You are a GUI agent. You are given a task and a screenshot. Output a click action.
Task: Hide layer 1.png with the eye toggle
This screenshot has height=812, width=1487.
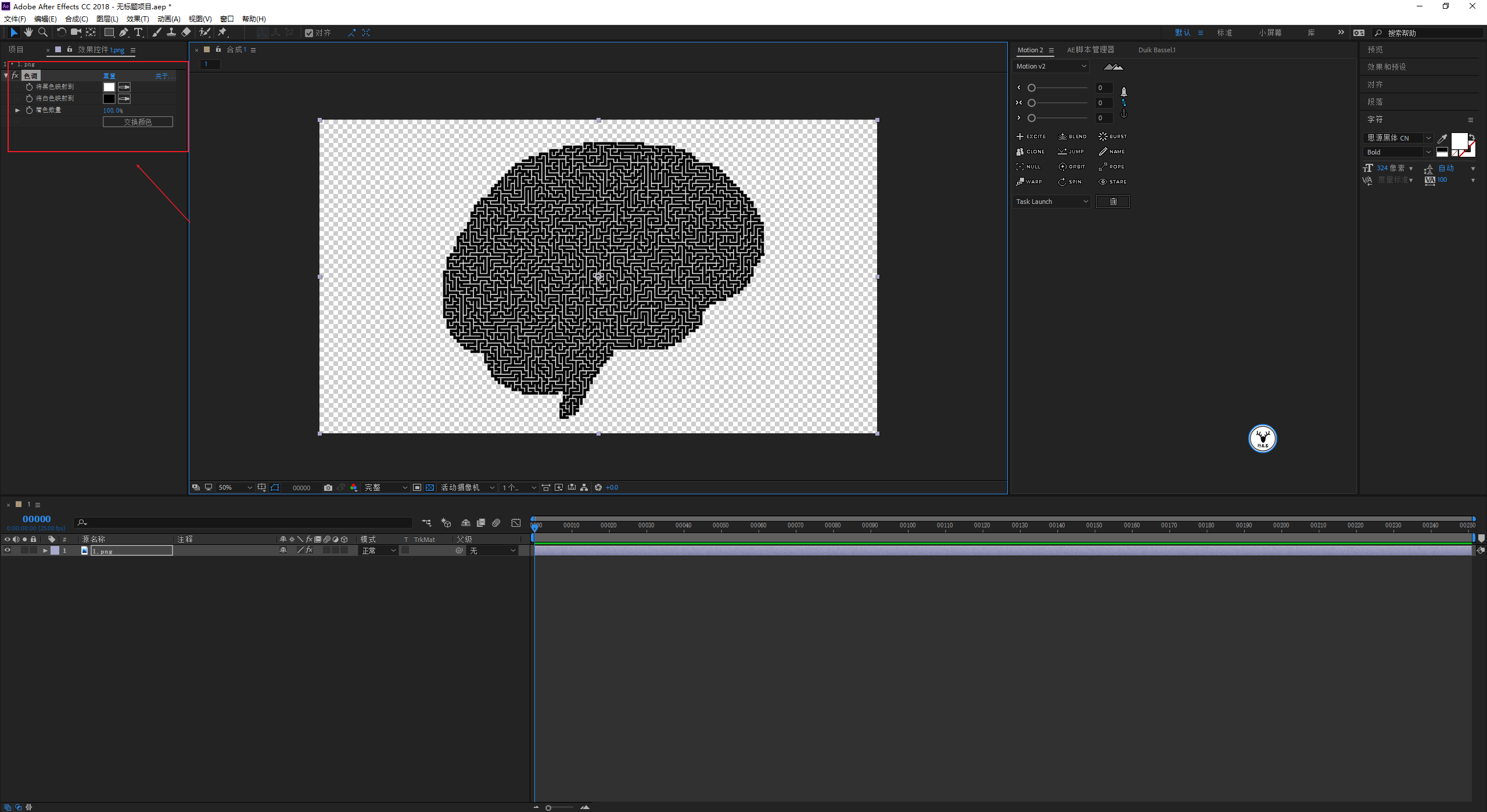(x=8, y=550)
